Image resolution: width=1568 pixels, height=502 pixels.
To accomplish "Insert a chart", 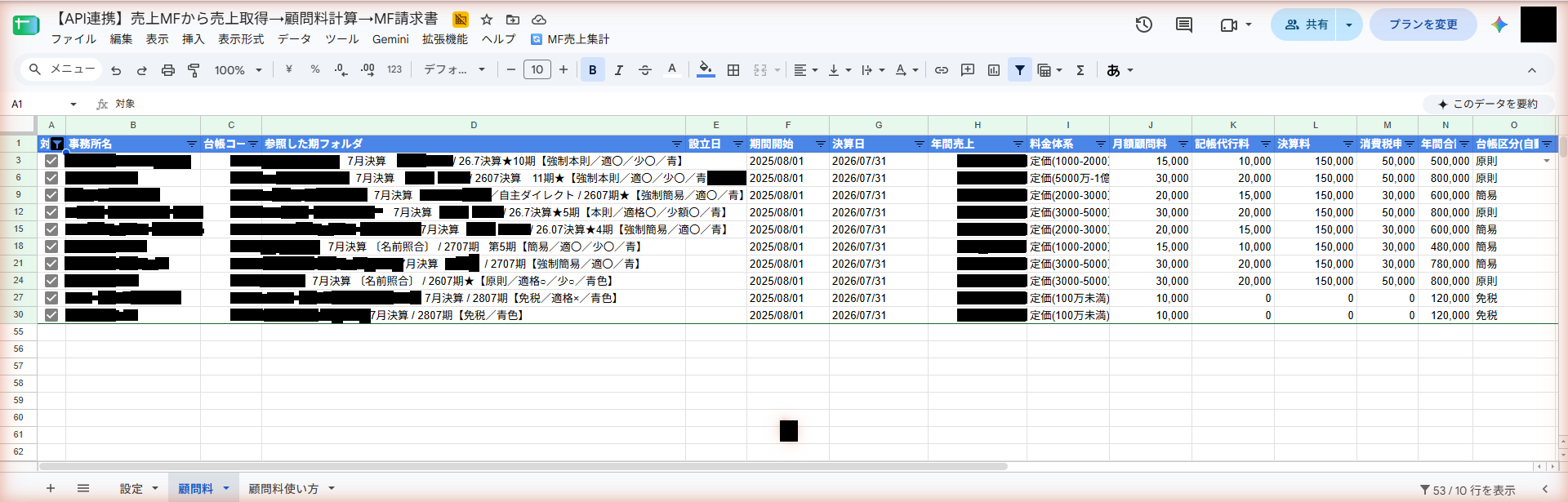I will 994,70.
